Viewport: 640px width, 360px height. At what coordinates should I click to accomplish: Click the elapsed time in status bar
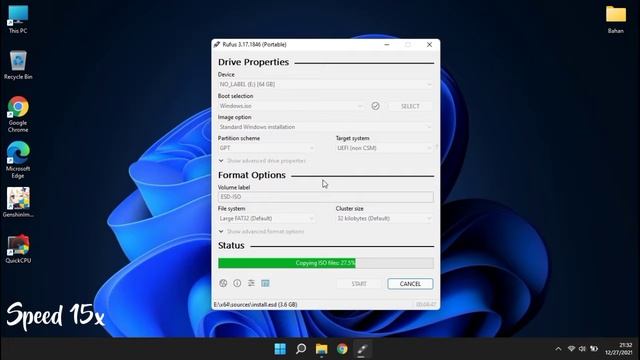point(426,304)
